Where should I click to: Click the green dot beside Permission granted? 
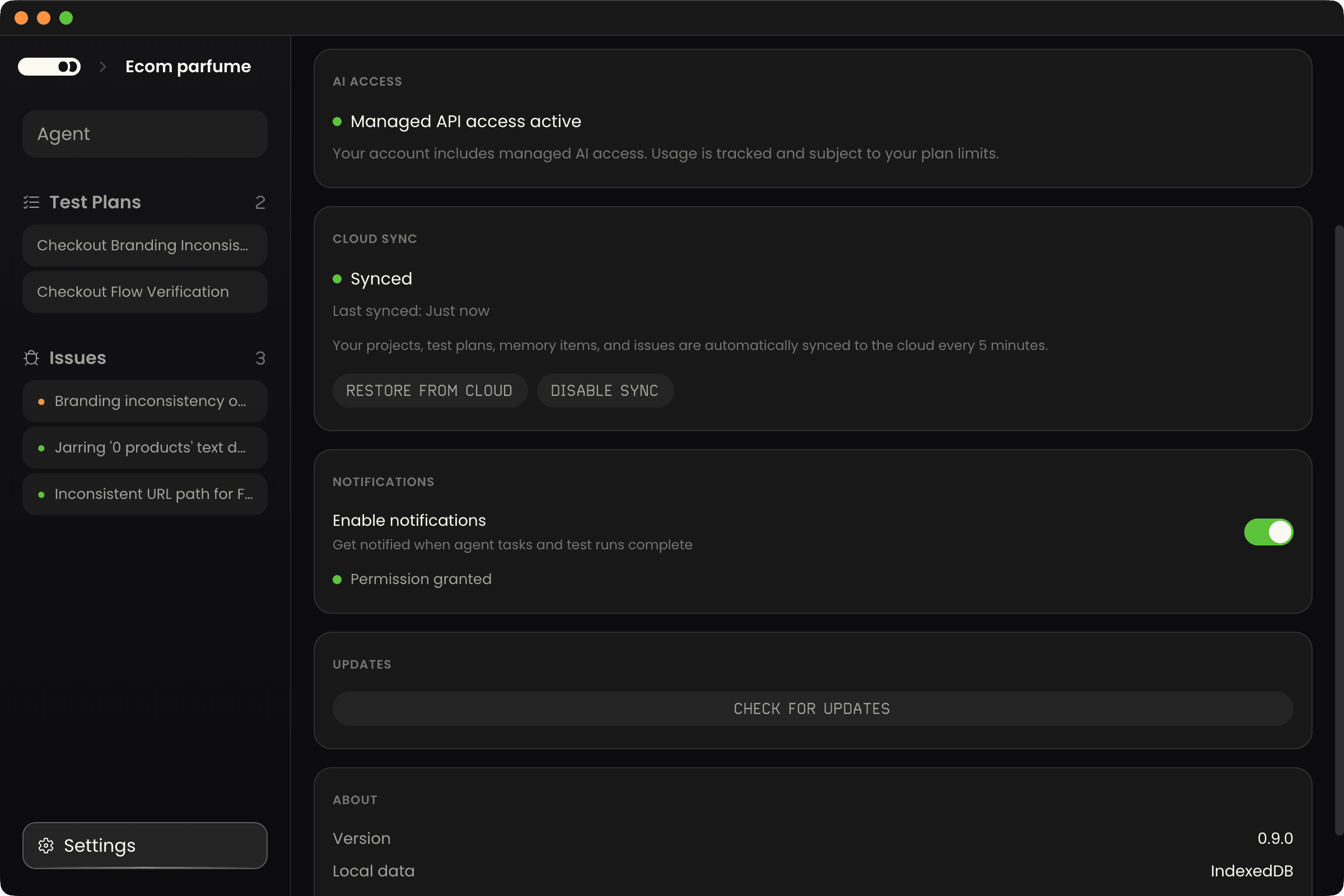click(337, 580)
